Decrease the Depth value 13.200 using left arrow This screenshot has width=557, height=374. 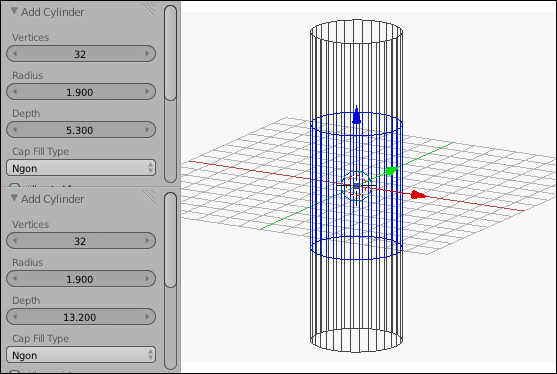pyautogui.click(x=15, y=316)
